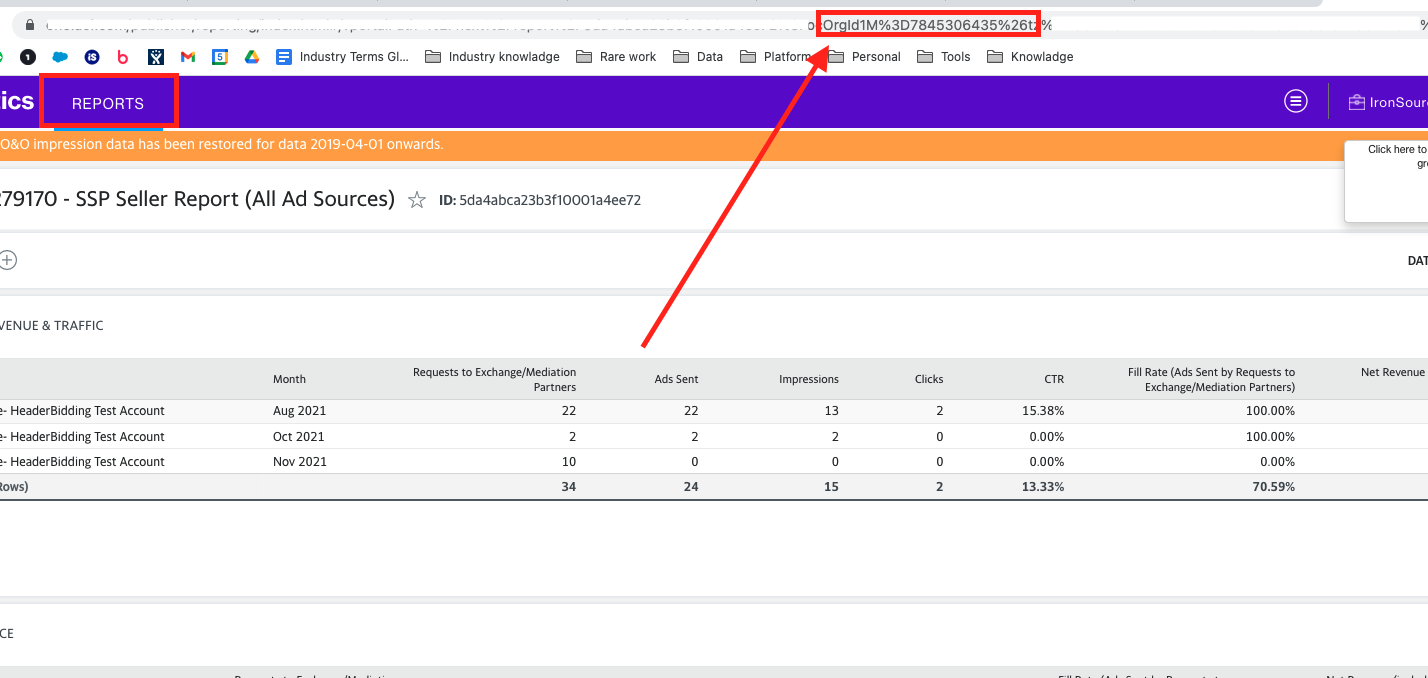Open the Google Drive bookmark icon
The image size is (1428, 678).
point(250,57)
